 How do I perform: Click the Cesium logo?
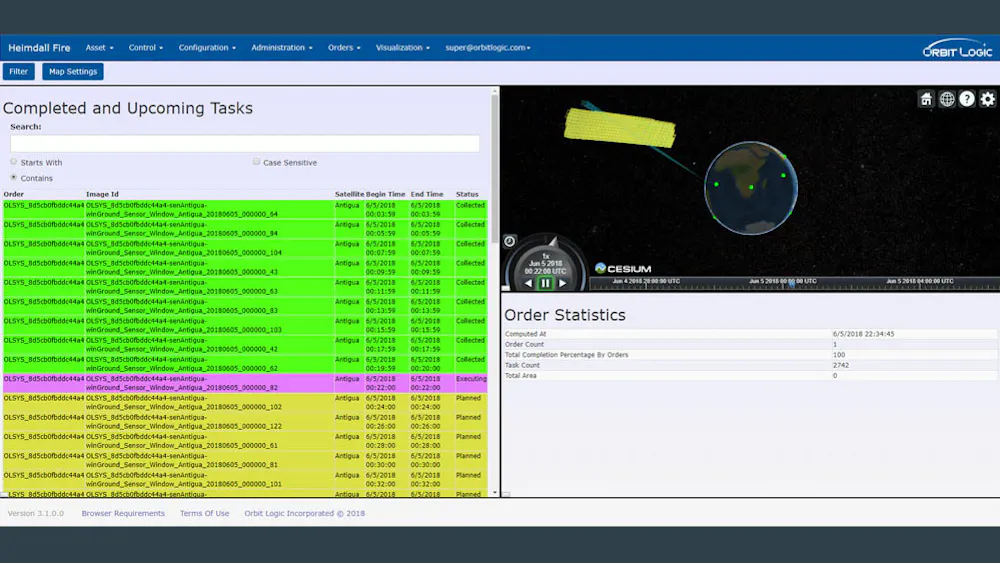(623, 268)
